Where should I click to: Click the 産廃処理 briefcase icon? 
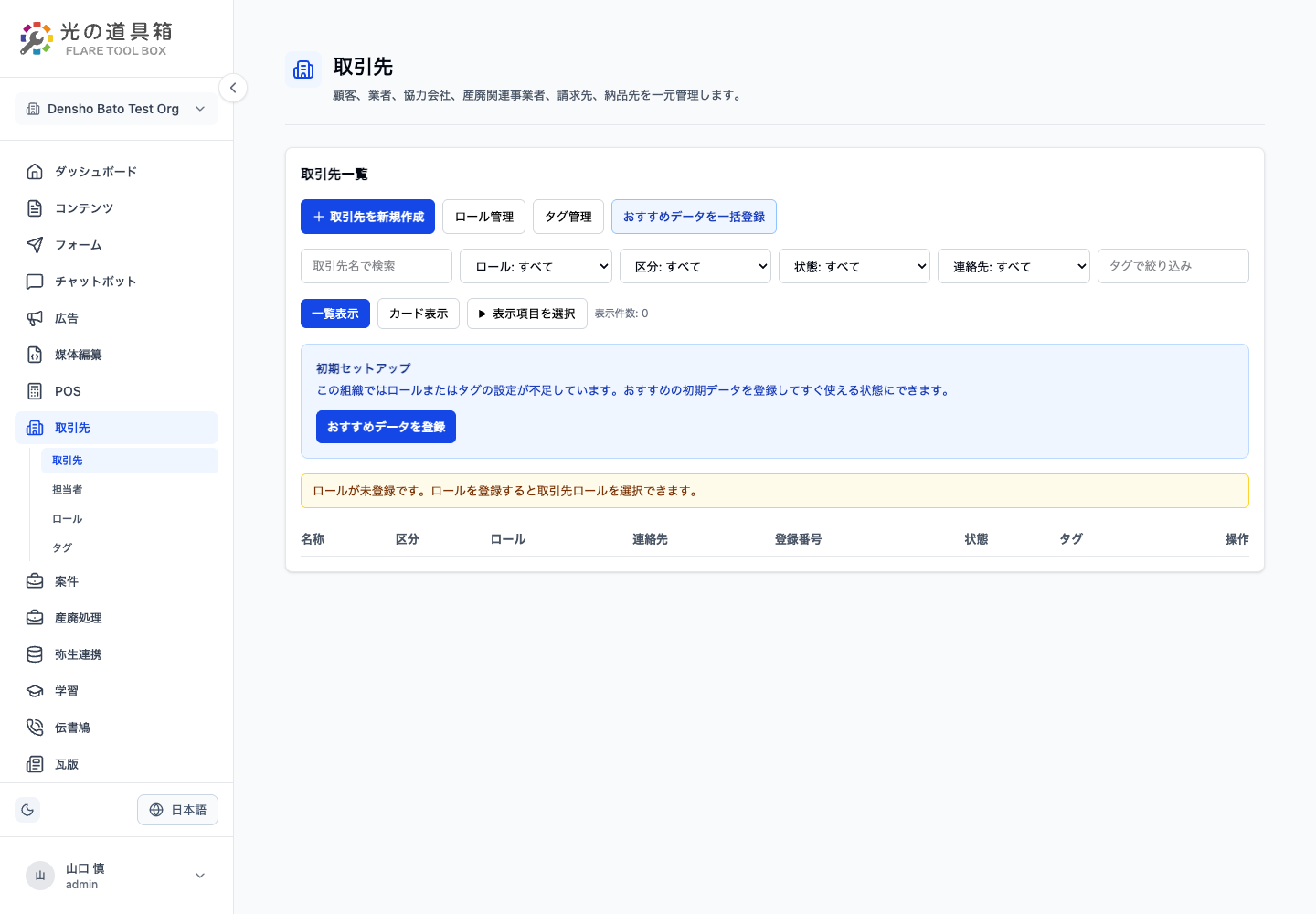(x=35, y=618)
